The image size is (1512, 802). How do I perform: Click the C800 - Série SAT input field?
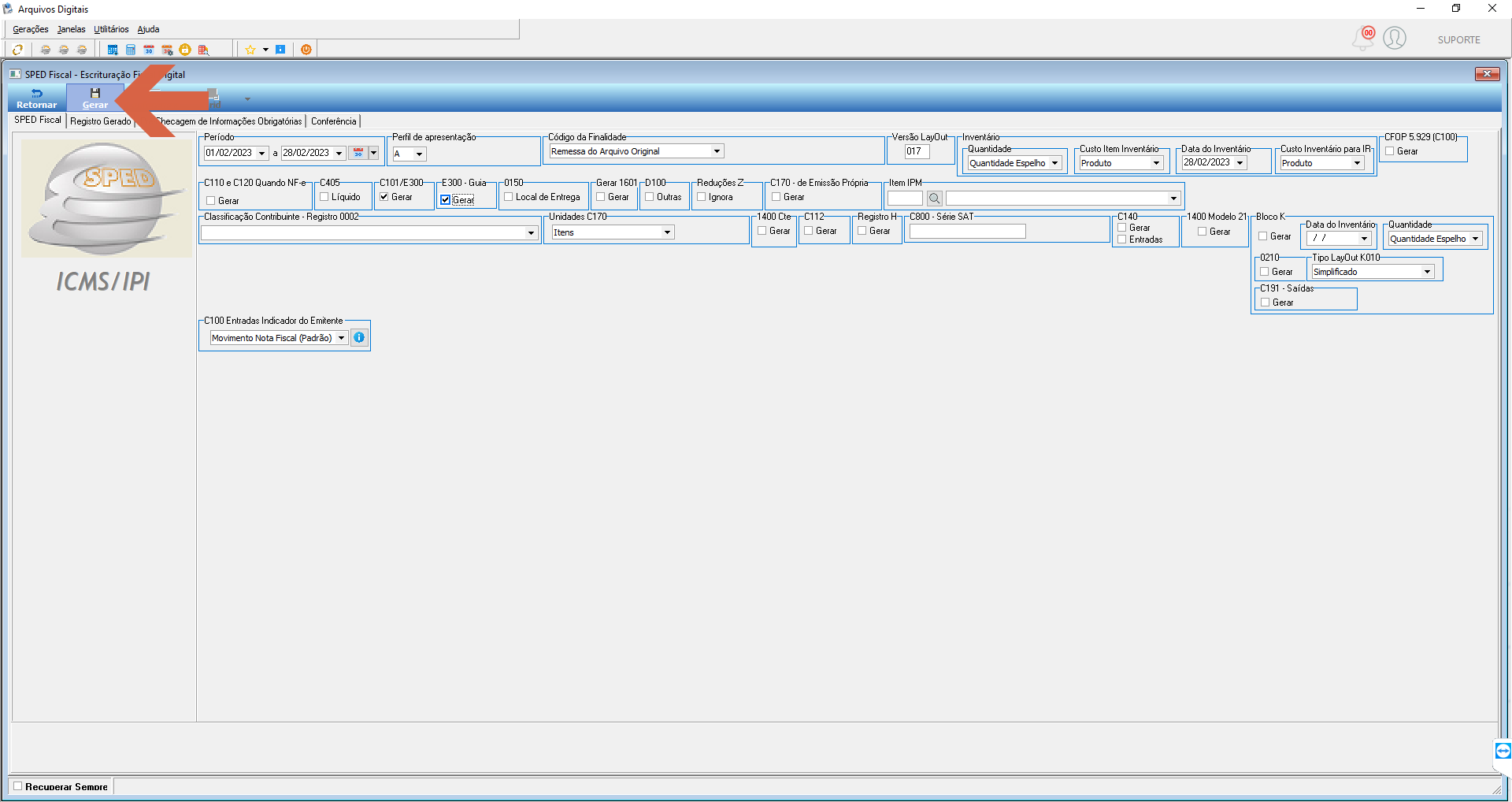click(967, 232)
